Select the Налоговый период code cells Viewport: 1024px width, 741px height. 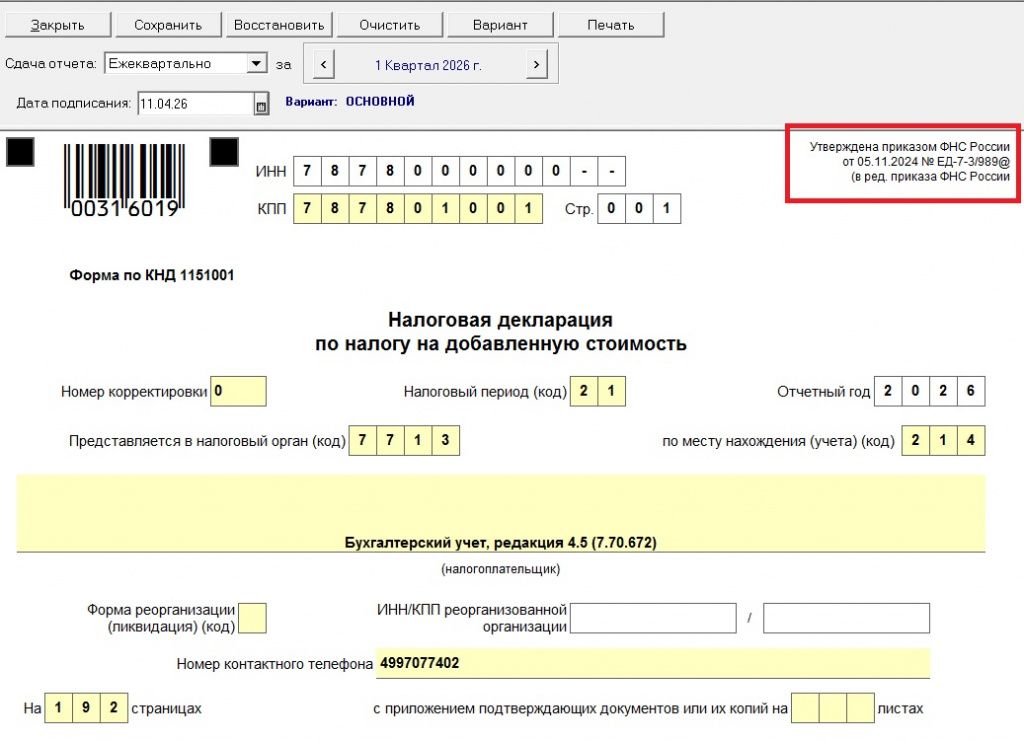598,391
